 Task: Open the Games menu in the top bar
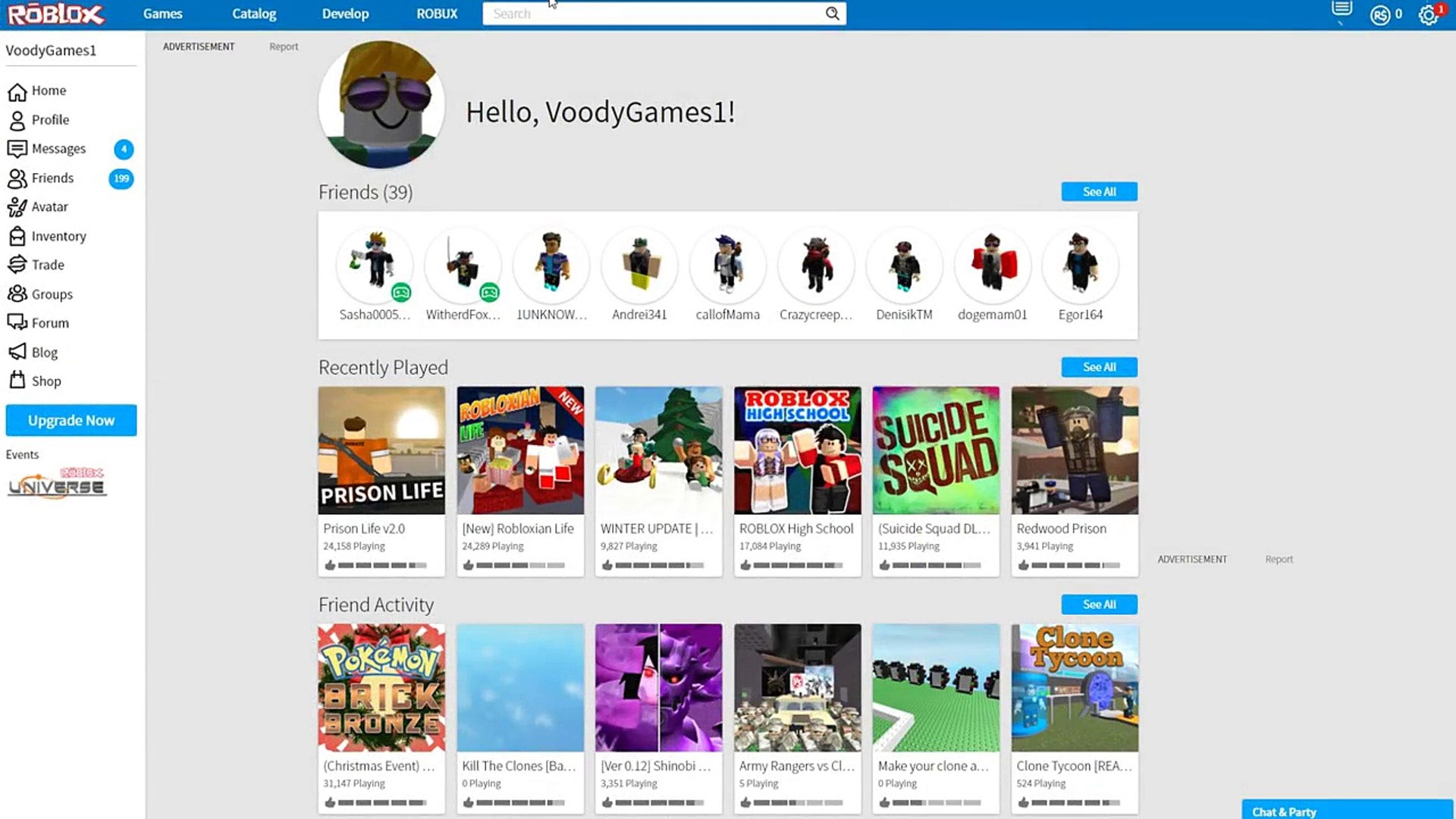(162, 14)
